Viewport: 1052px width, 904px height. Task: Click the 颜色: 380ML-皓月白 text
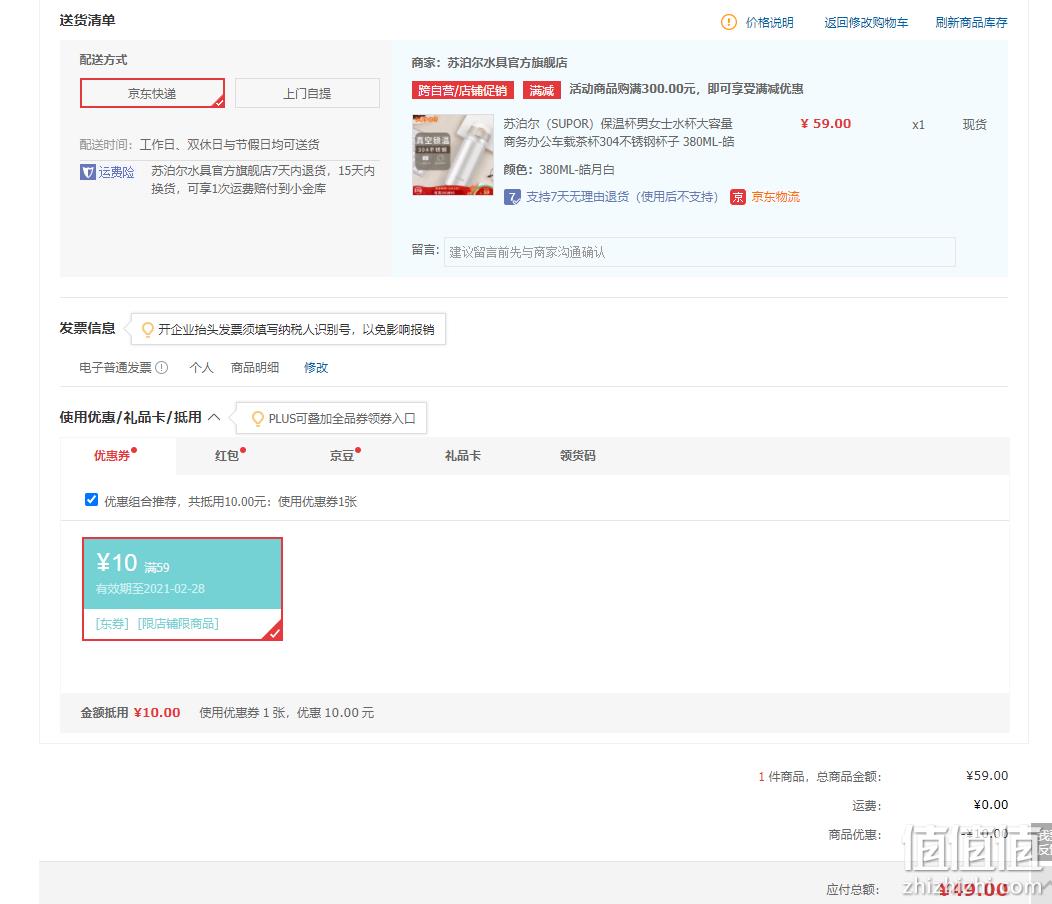tap(559, 170)
